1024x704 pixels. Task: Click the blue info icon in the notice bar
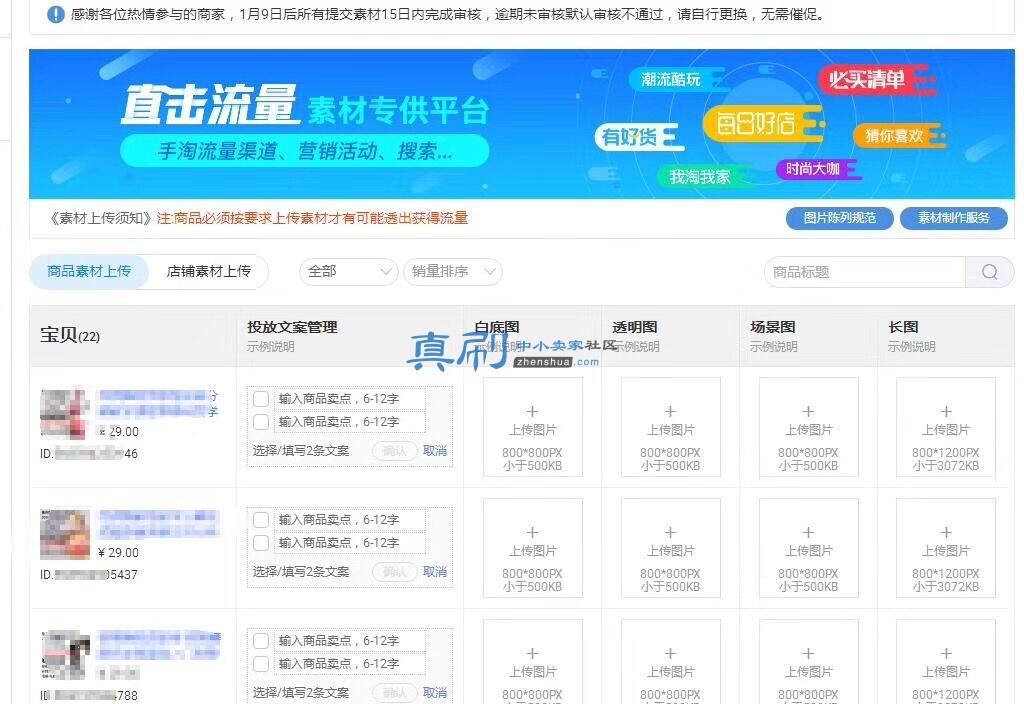56,14
